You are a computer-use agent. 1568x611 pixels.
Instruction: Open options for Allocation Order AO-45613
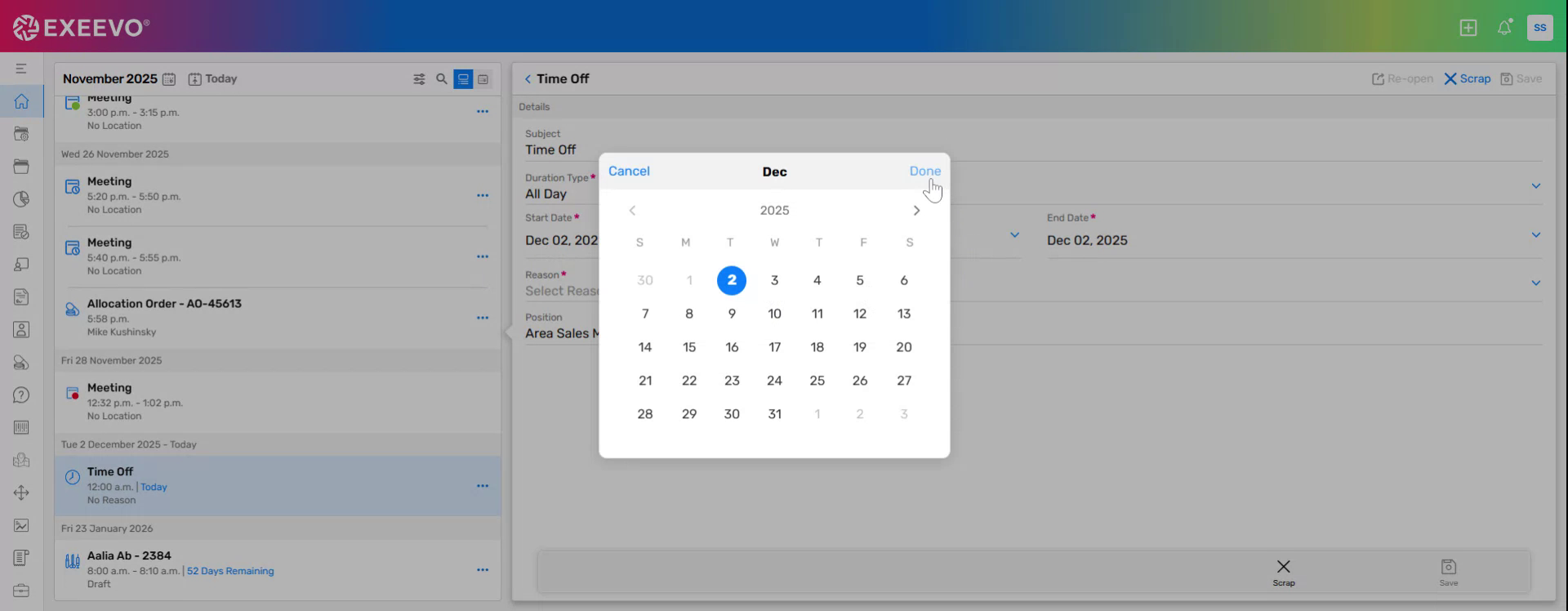tap(483, 319)
